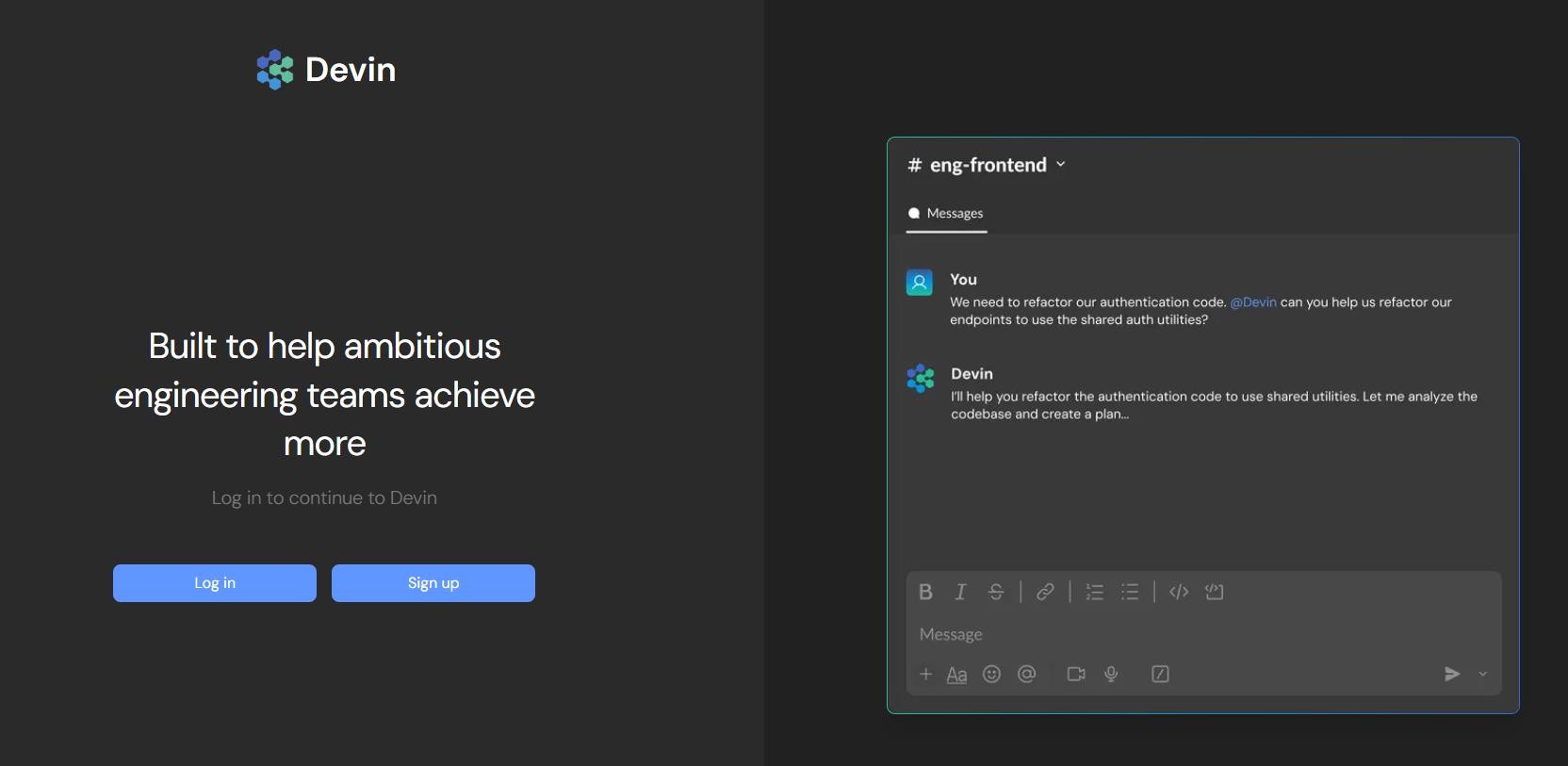
Task: Toggle bold formatting in message toolbar
Action: click(x=925, y=592)
